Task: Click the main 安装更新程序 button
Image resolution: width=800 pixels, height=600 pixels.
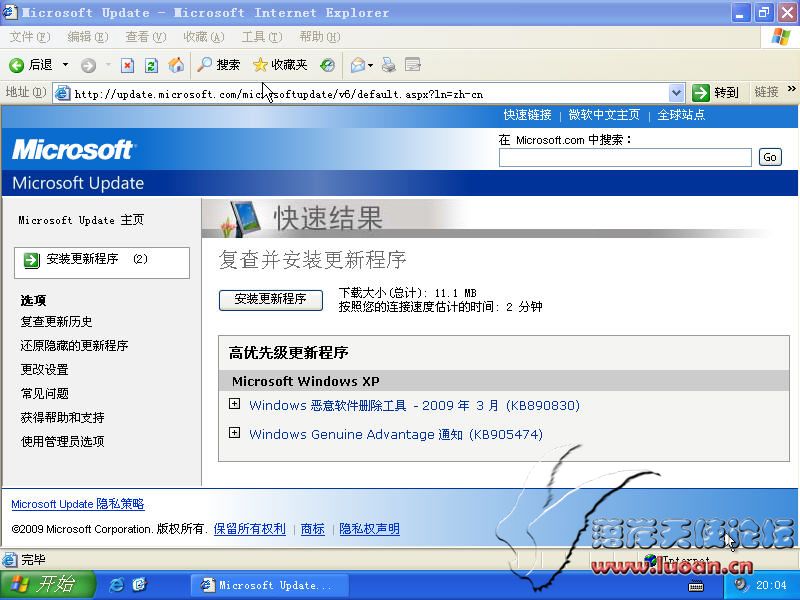Action: pyautogui.click(x=270, y=299)
